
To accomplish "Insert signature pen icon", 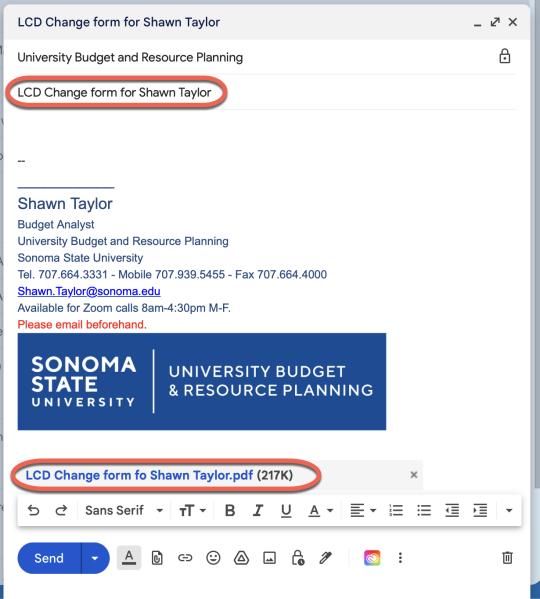I will (325, 558).
